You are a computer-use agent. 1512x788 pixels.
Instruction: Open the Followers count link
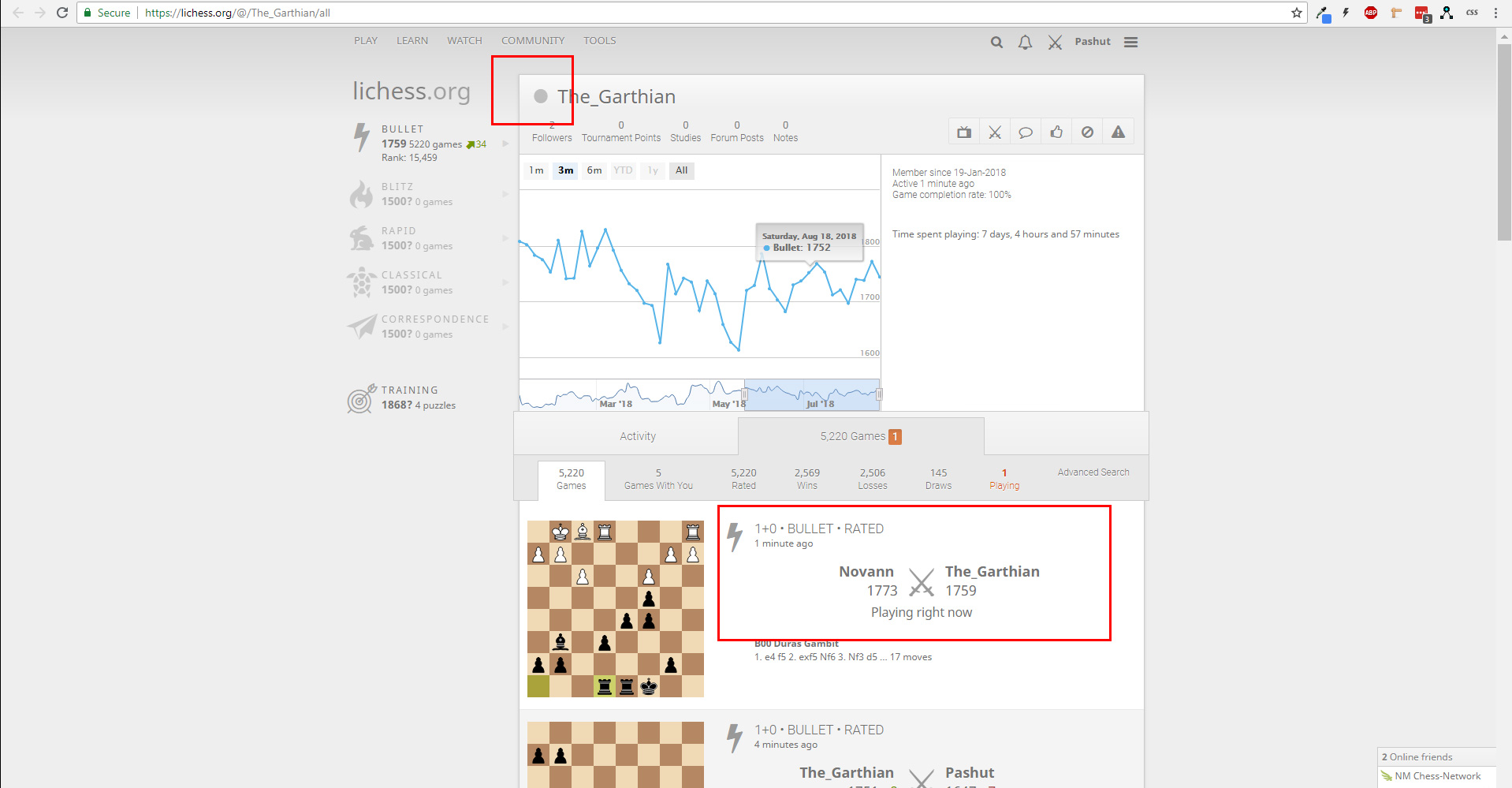pyautogui.click(x=552, y=132)
